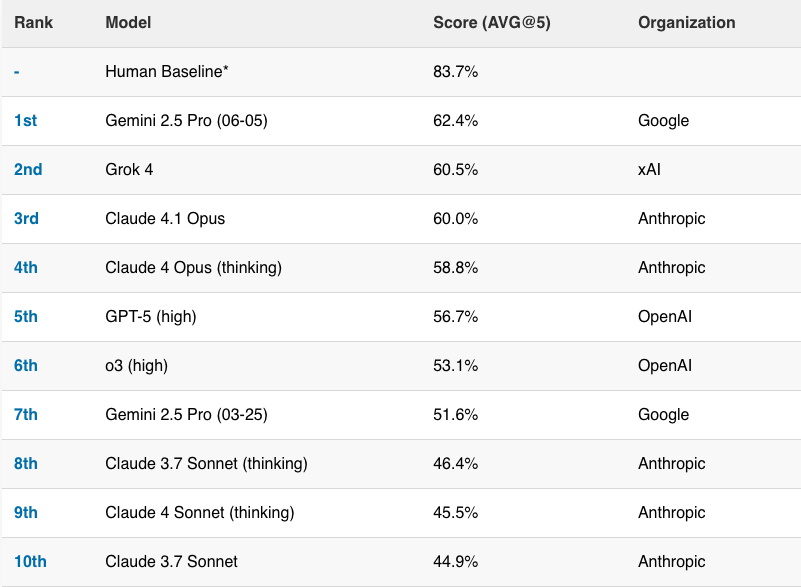This screenshot has width=801, height=587.
Task: Open the "5th" rank link
Action: tap(26, 317)
